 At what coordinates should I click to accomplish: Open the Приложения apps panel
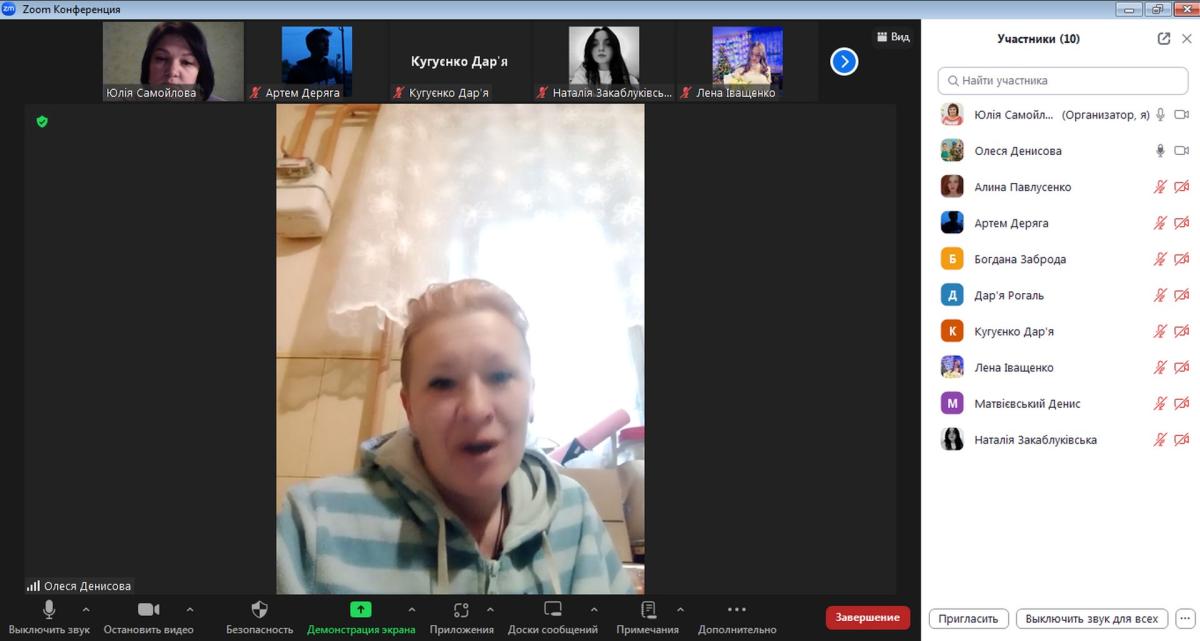(461, 618)
